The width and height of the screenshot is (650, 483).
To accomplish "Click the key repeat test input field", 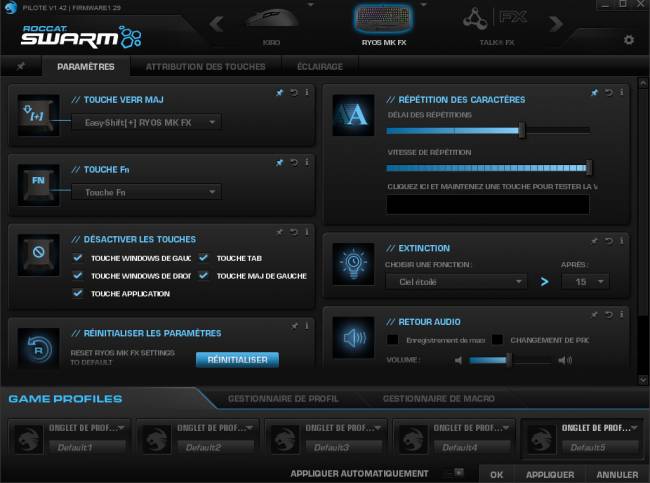I will tap(488, 204).
